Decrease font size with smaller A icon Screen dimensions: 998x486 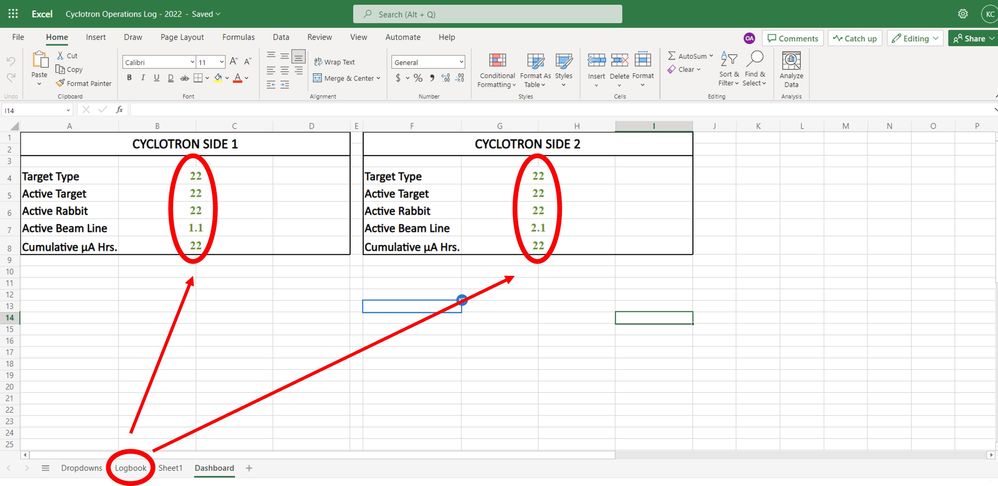click(x=247, y=62)
